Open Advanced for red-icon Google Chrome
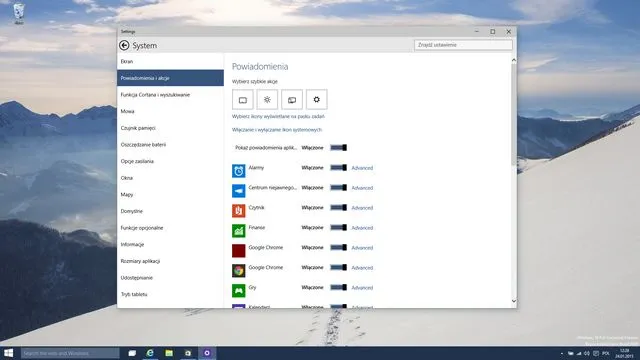640x360 pixels. [362, 248]
